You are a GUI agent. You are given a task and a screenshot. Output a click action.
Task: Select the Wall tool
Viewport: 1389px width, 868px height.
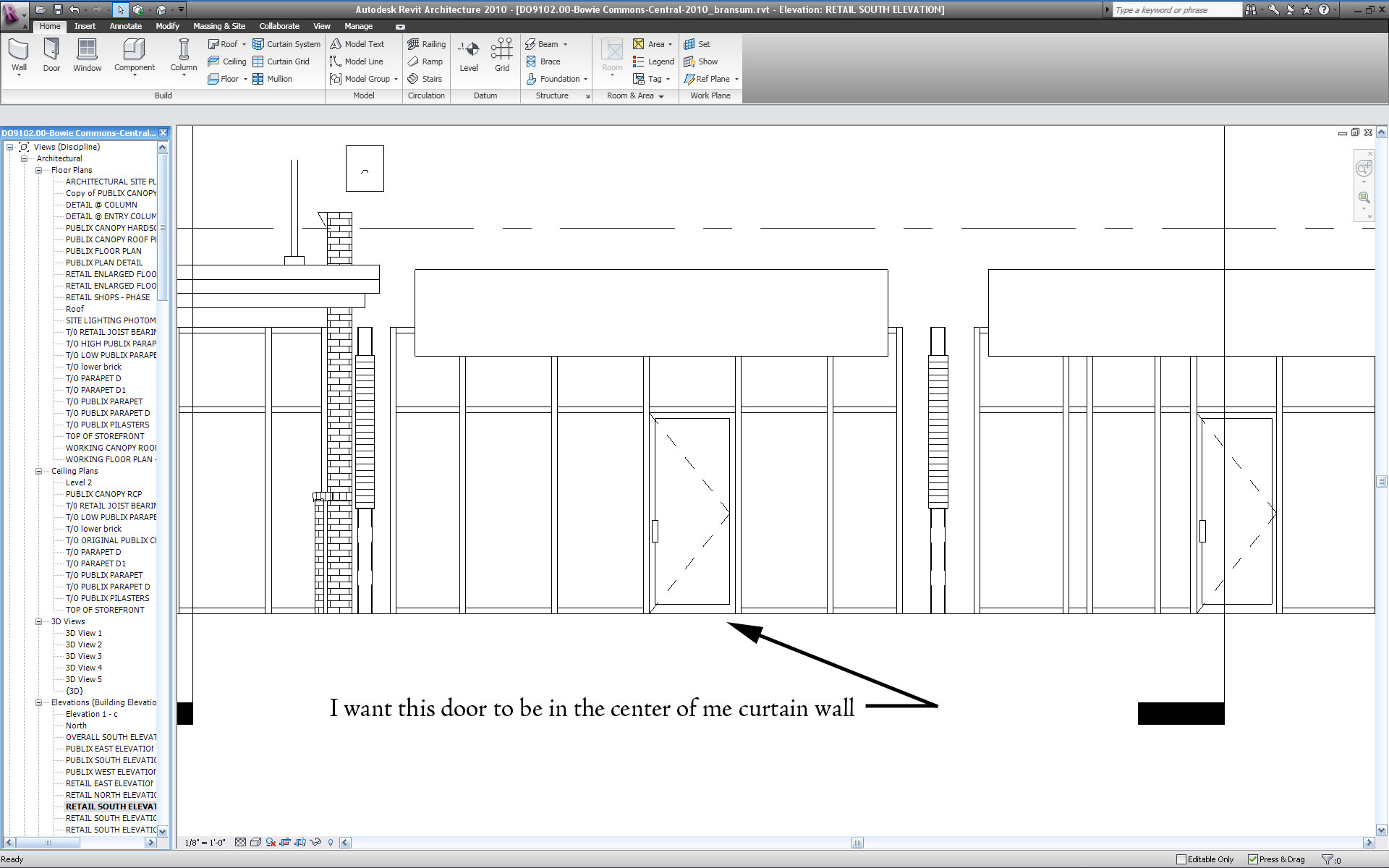click(x=19, y=55)
